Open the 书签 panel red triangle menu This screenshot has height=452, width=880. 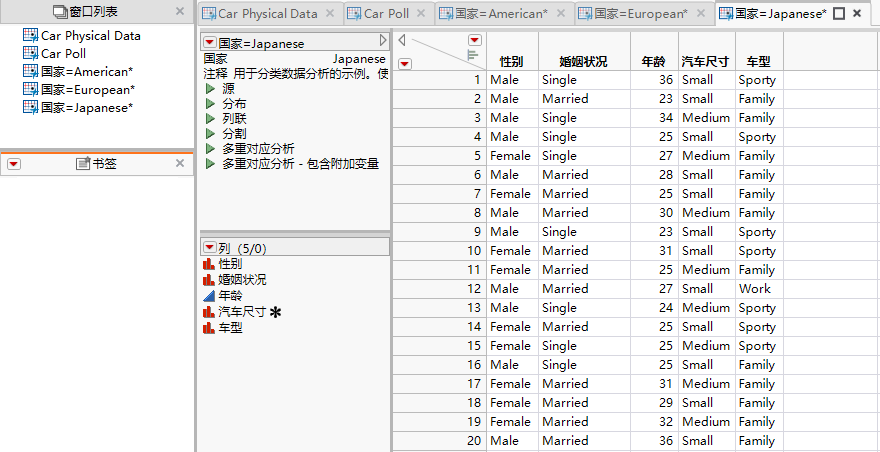pos(14,163)
